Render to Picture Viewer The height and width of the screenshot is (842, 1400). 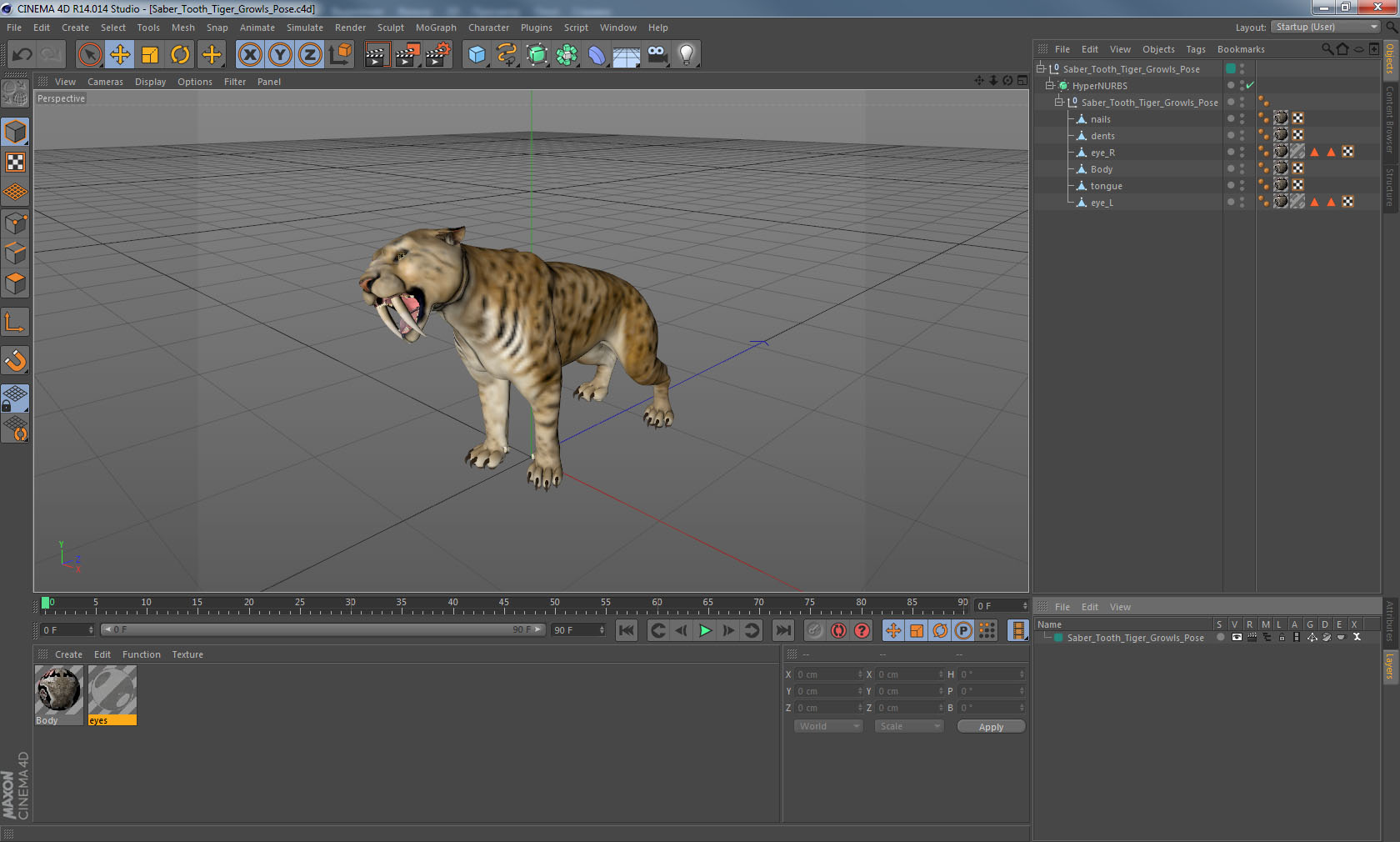(407, 55)
